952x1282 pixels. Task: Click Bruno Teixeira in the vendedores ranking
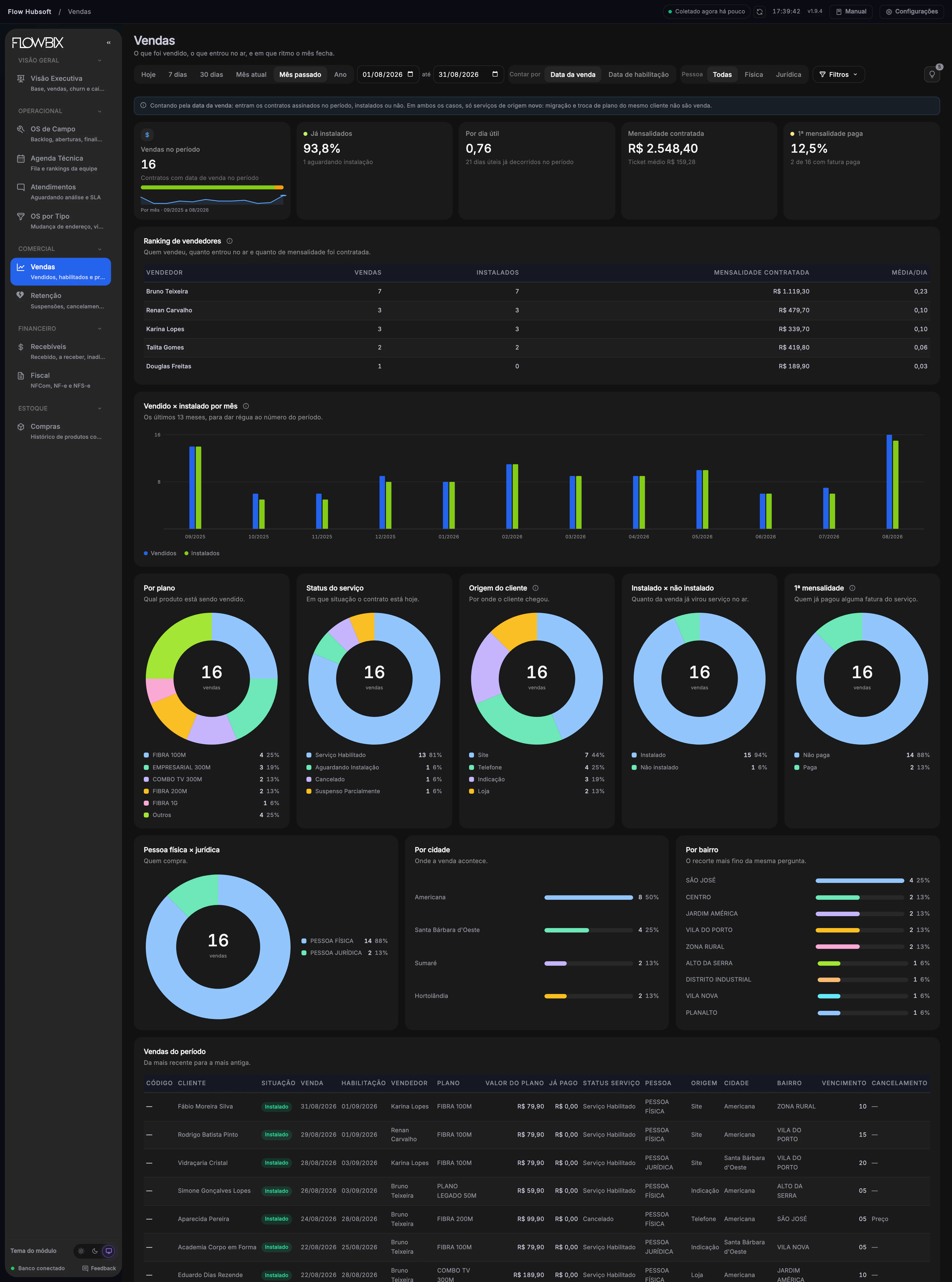(167, 291)
